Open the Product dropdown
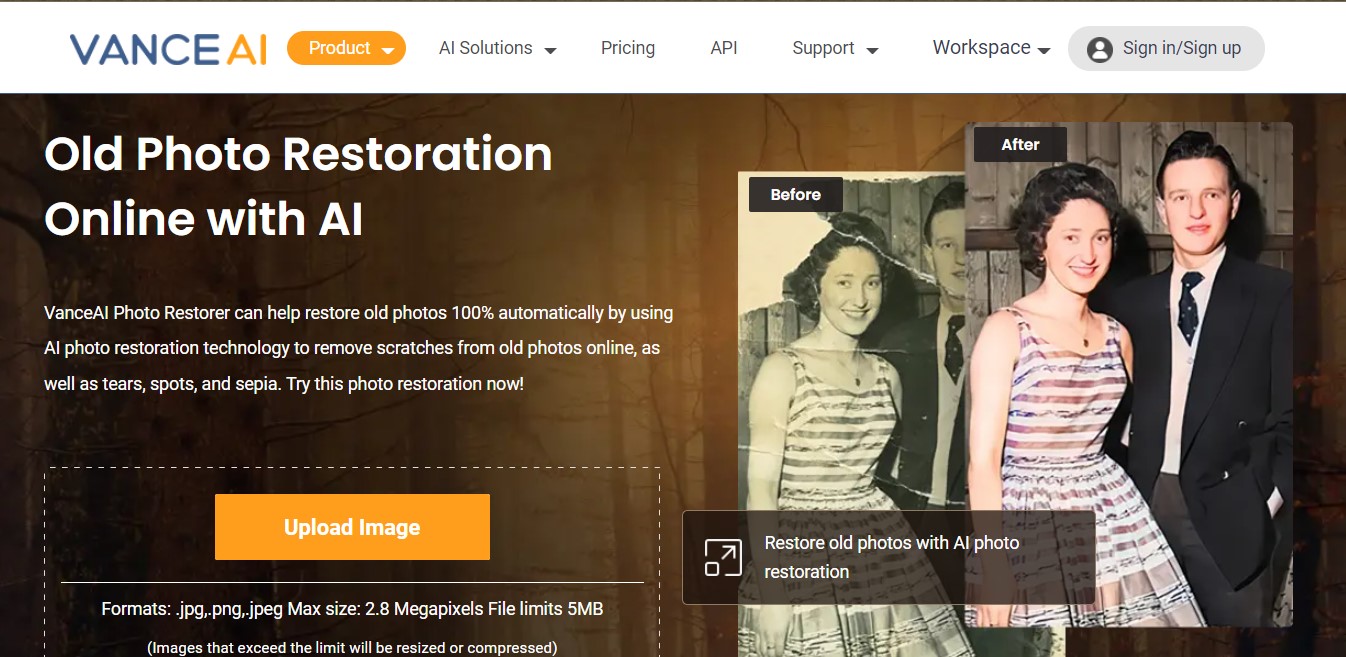 [x=340, y=47]
